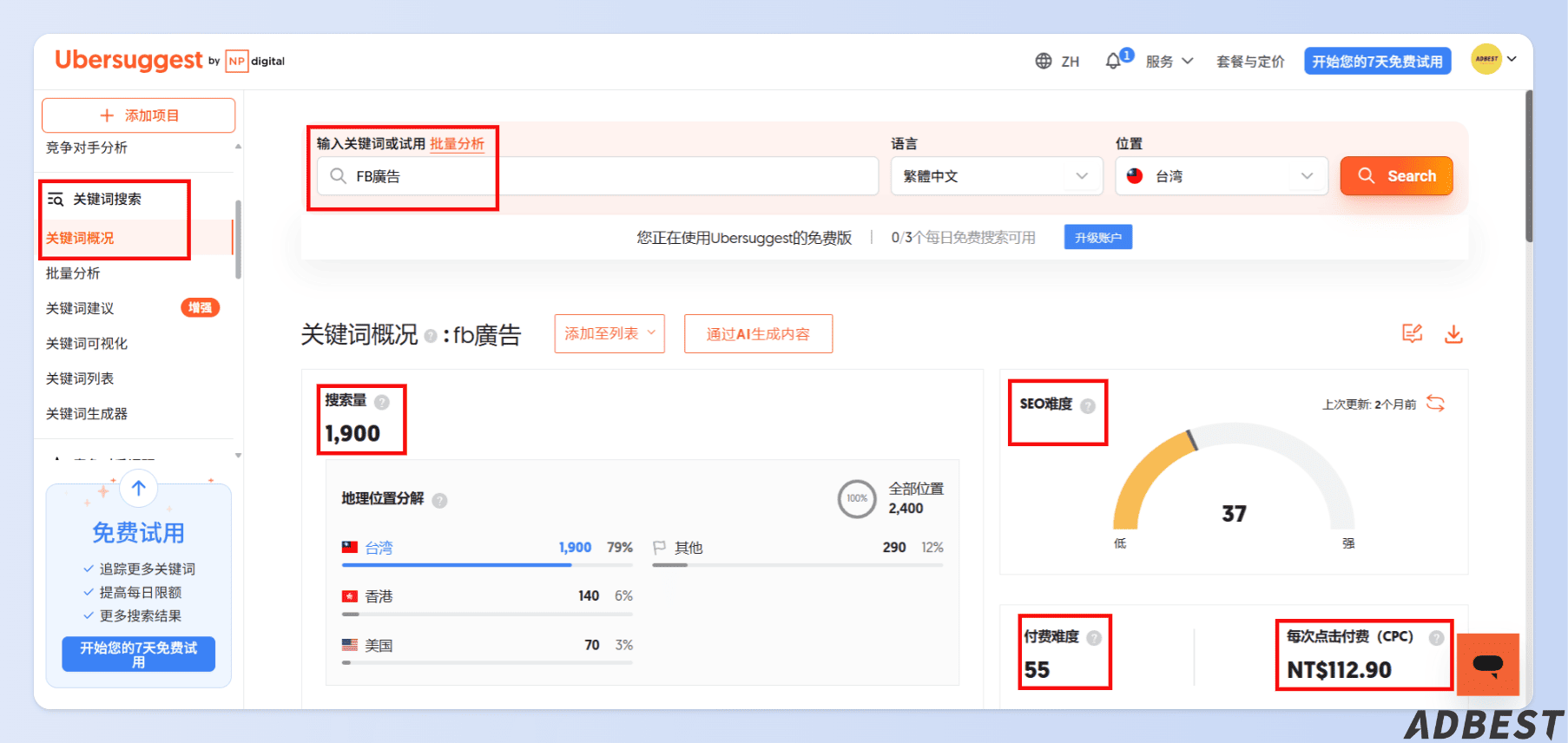Click the 台湾 link in geographic breakdown
This screenshot has width=1568, height=743.
pyautogui.click(x=379, y=548)
